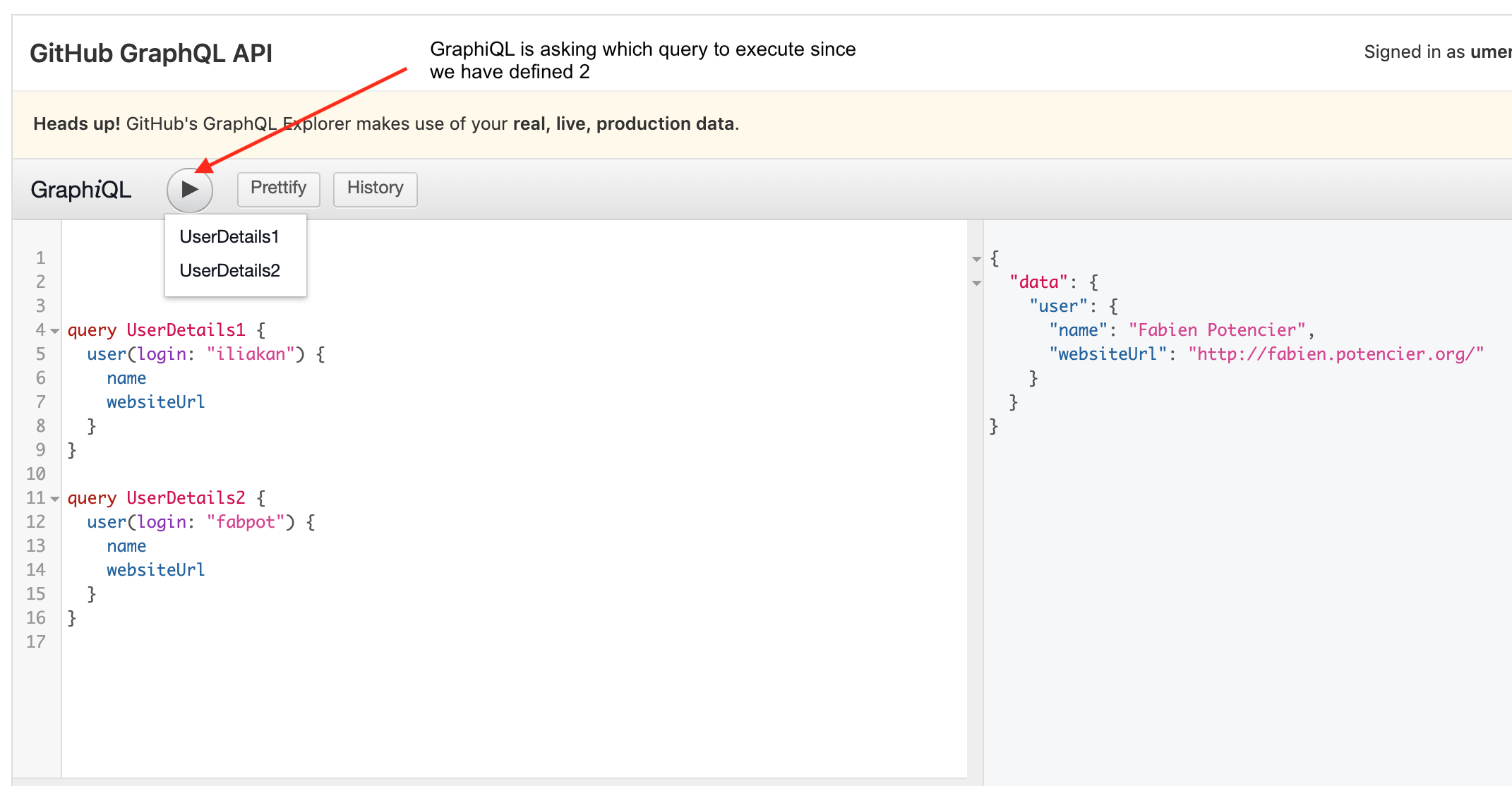Fold the top-level brace in the results

pyautogui.click(x=977, y=259)
